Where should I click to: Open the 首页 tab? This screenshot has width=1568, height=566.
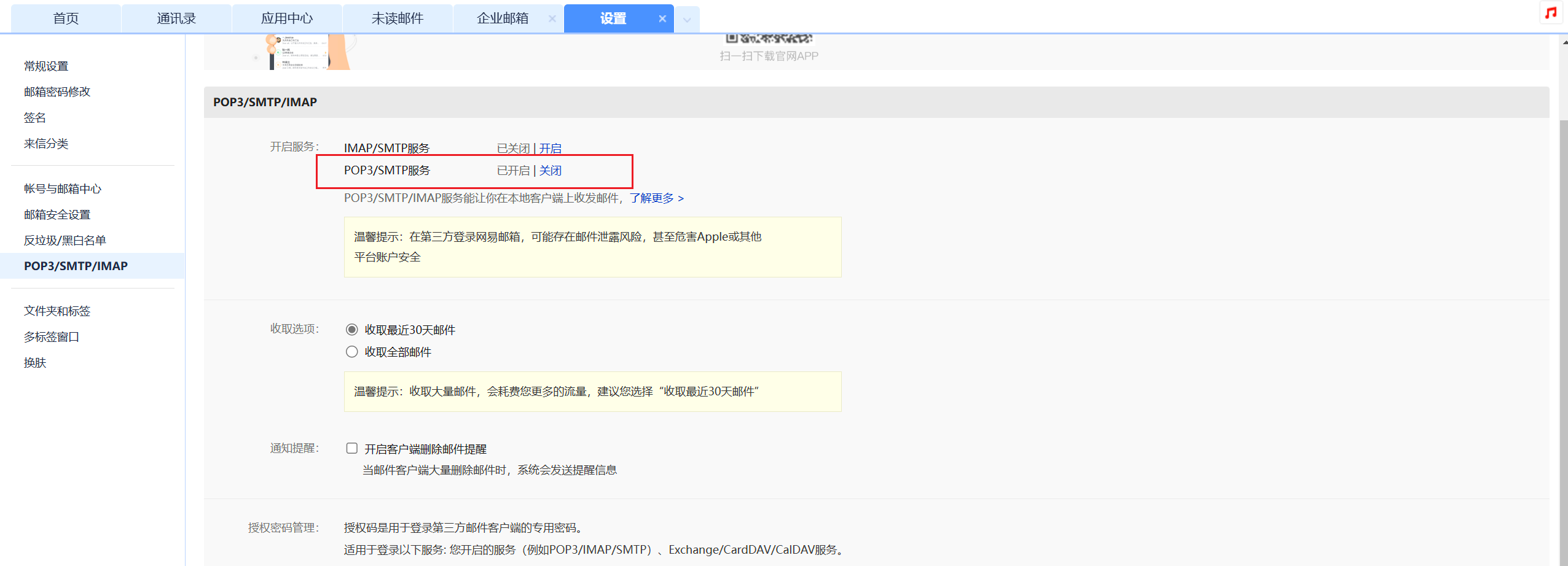click(66, 18)
